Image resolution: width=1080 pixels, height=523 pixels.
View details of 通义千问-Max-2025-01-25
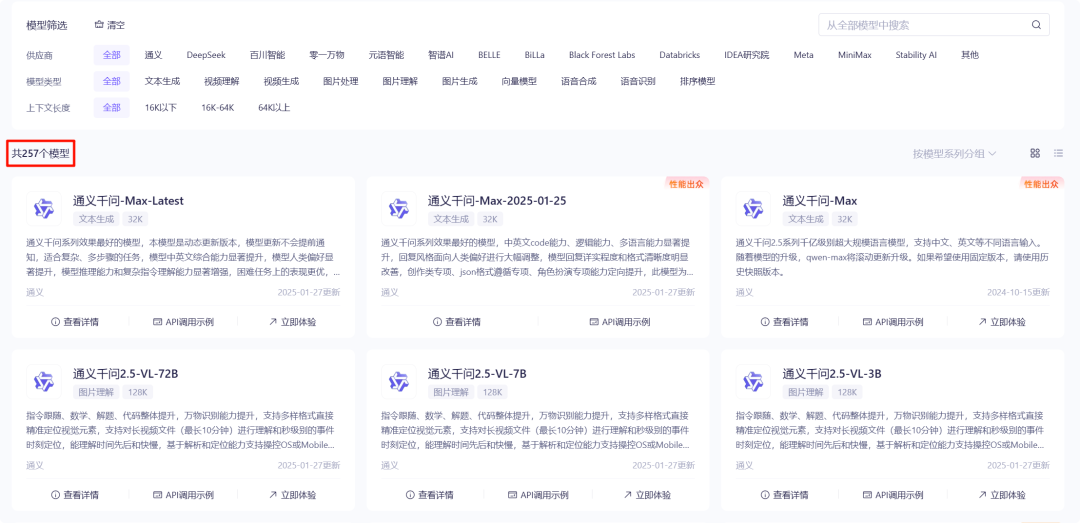457,322
